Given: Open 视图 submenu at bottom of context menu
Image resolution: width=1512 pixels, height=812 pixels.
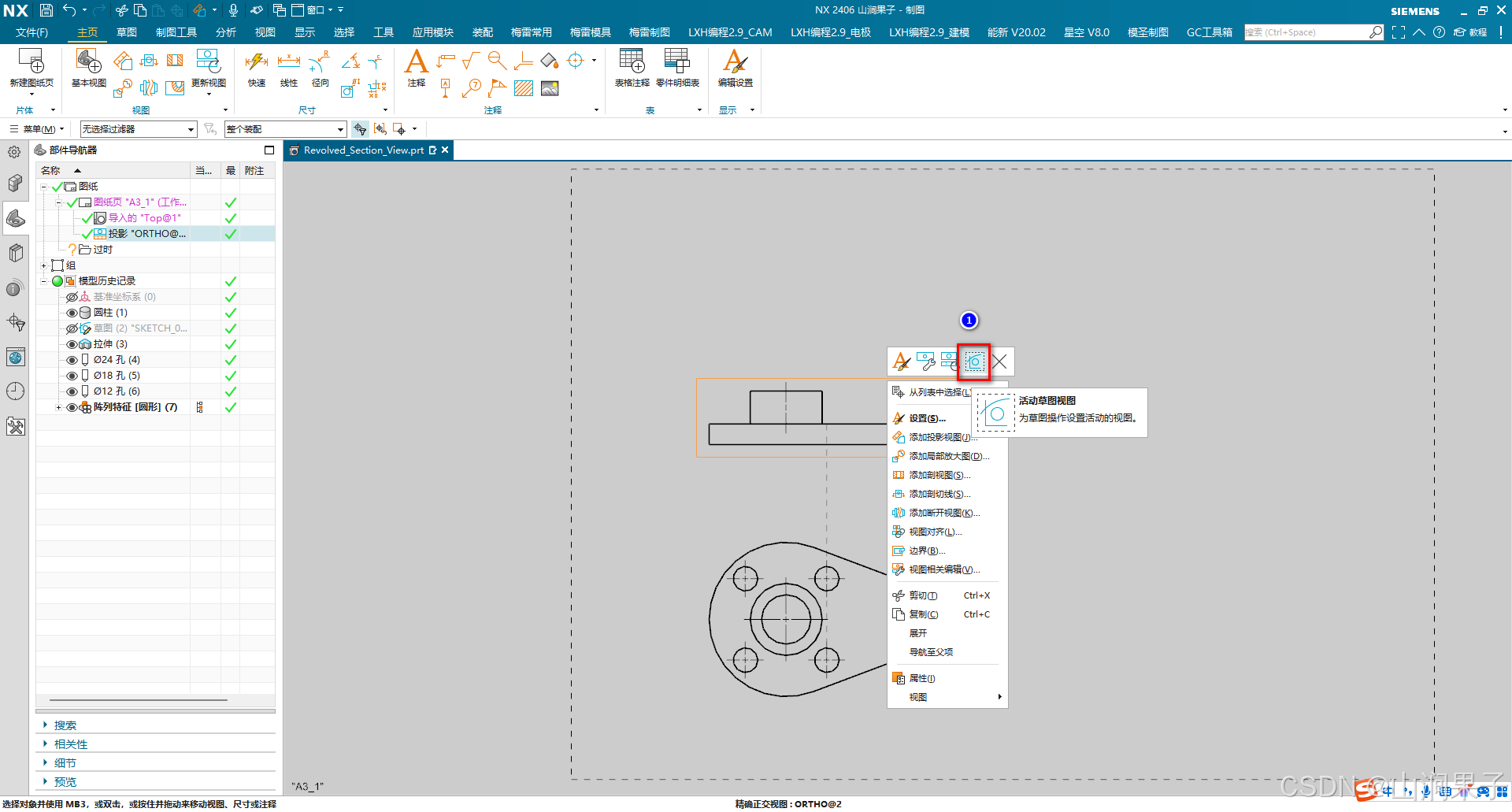Looking at the screenshot, I should (x=947, y=697).
